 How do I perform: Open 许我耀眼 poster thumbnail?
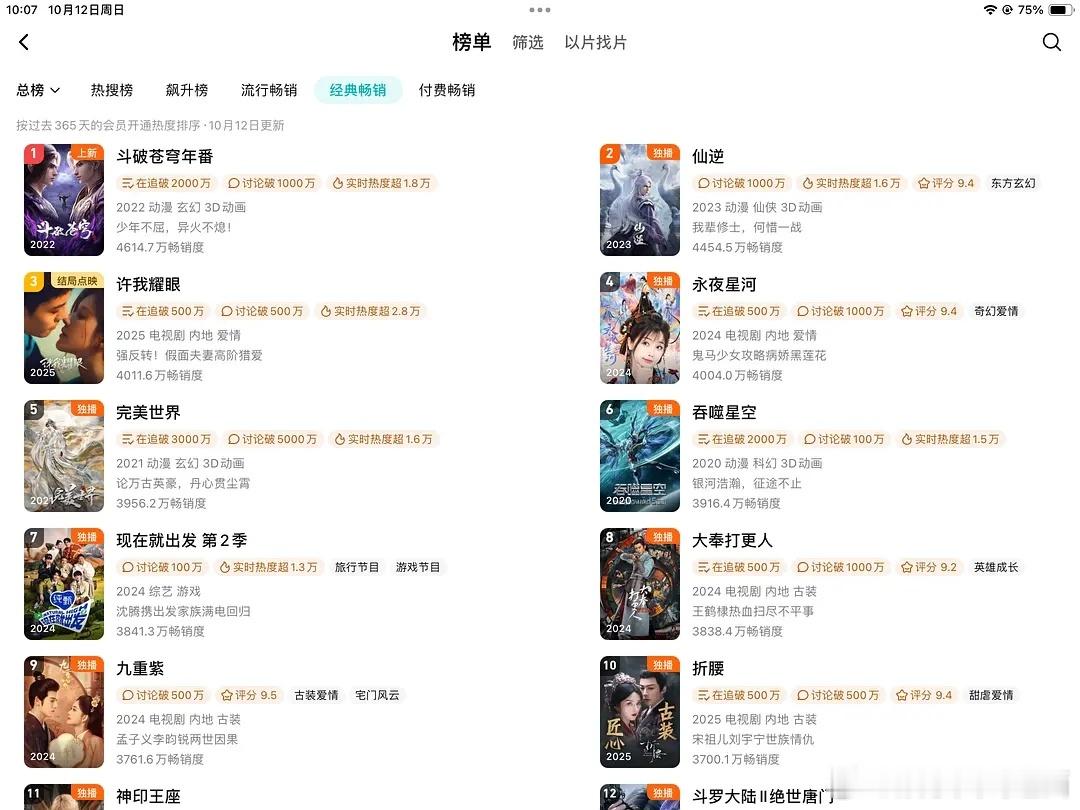coord(64,328)
